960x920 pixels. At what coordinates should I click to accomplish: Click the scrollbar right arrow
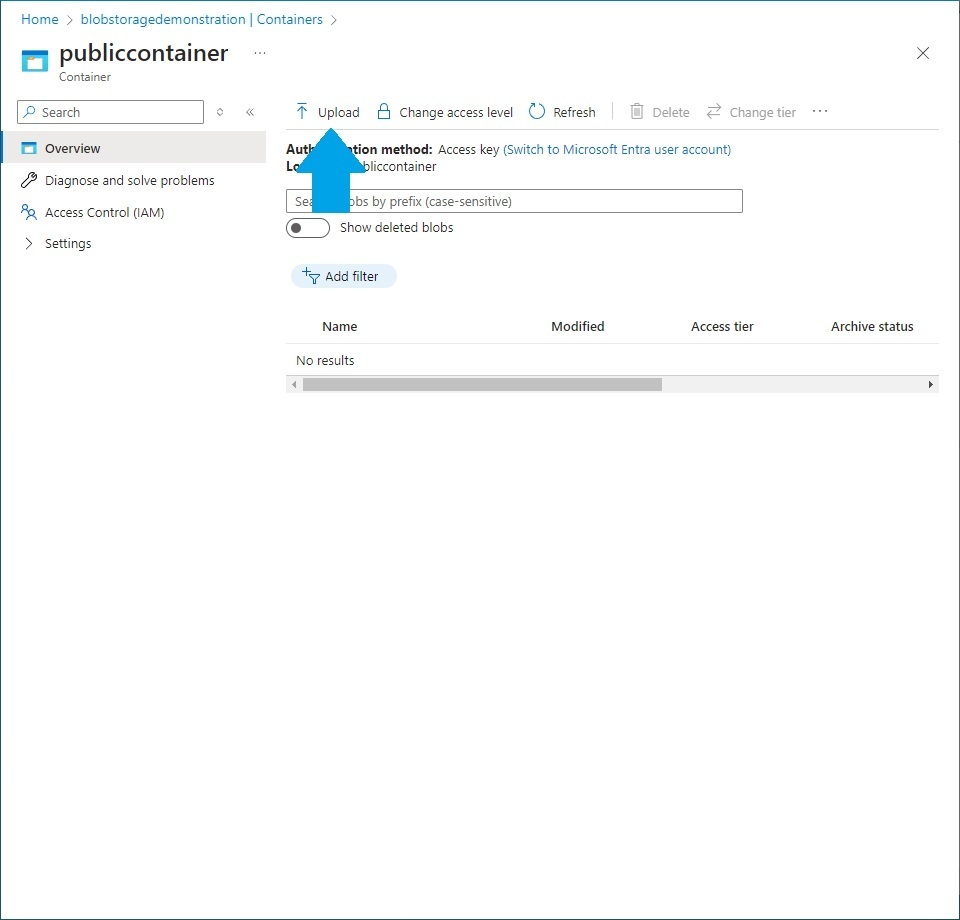(931, 384)
